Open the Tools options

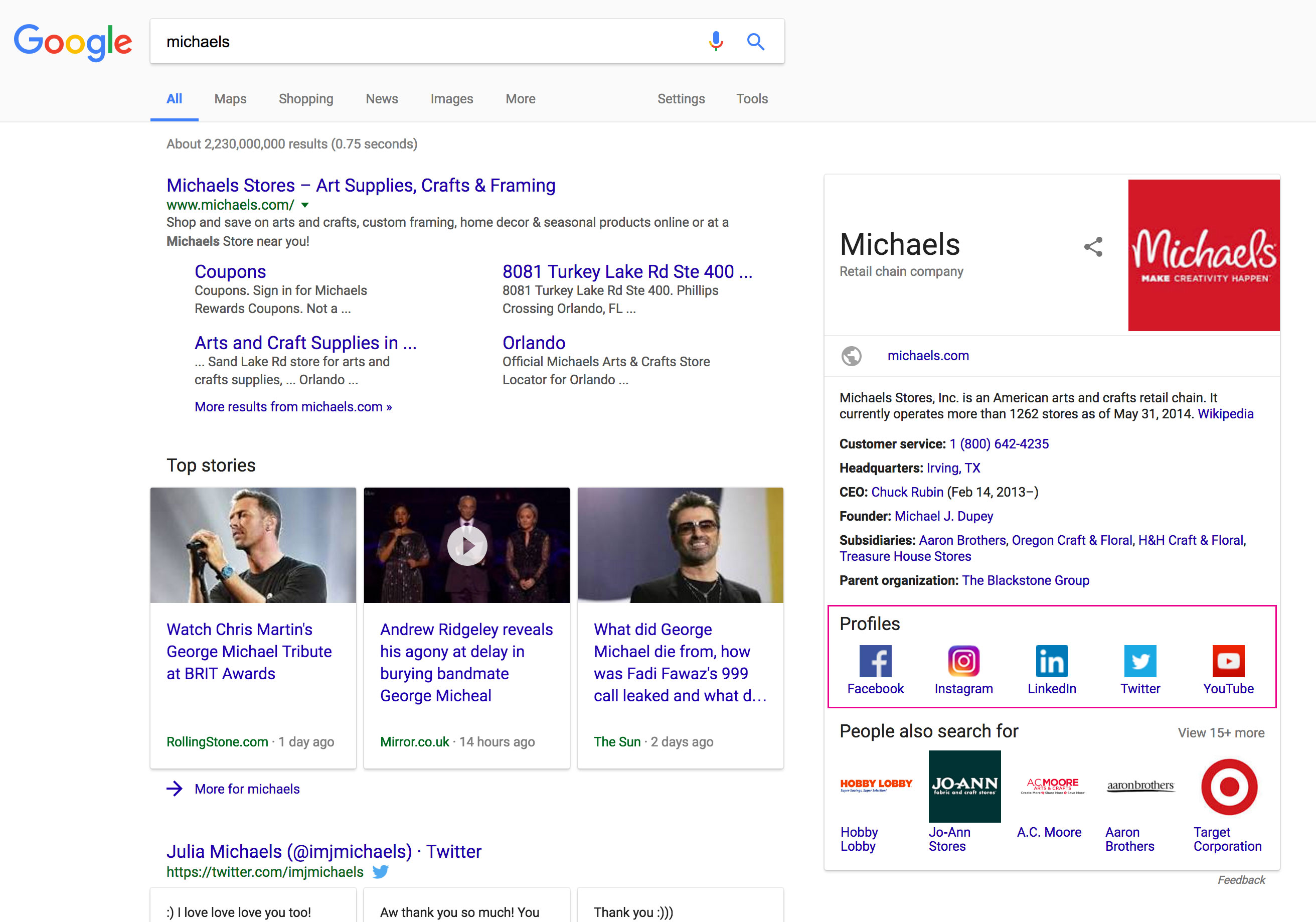(x=751, y=99)
